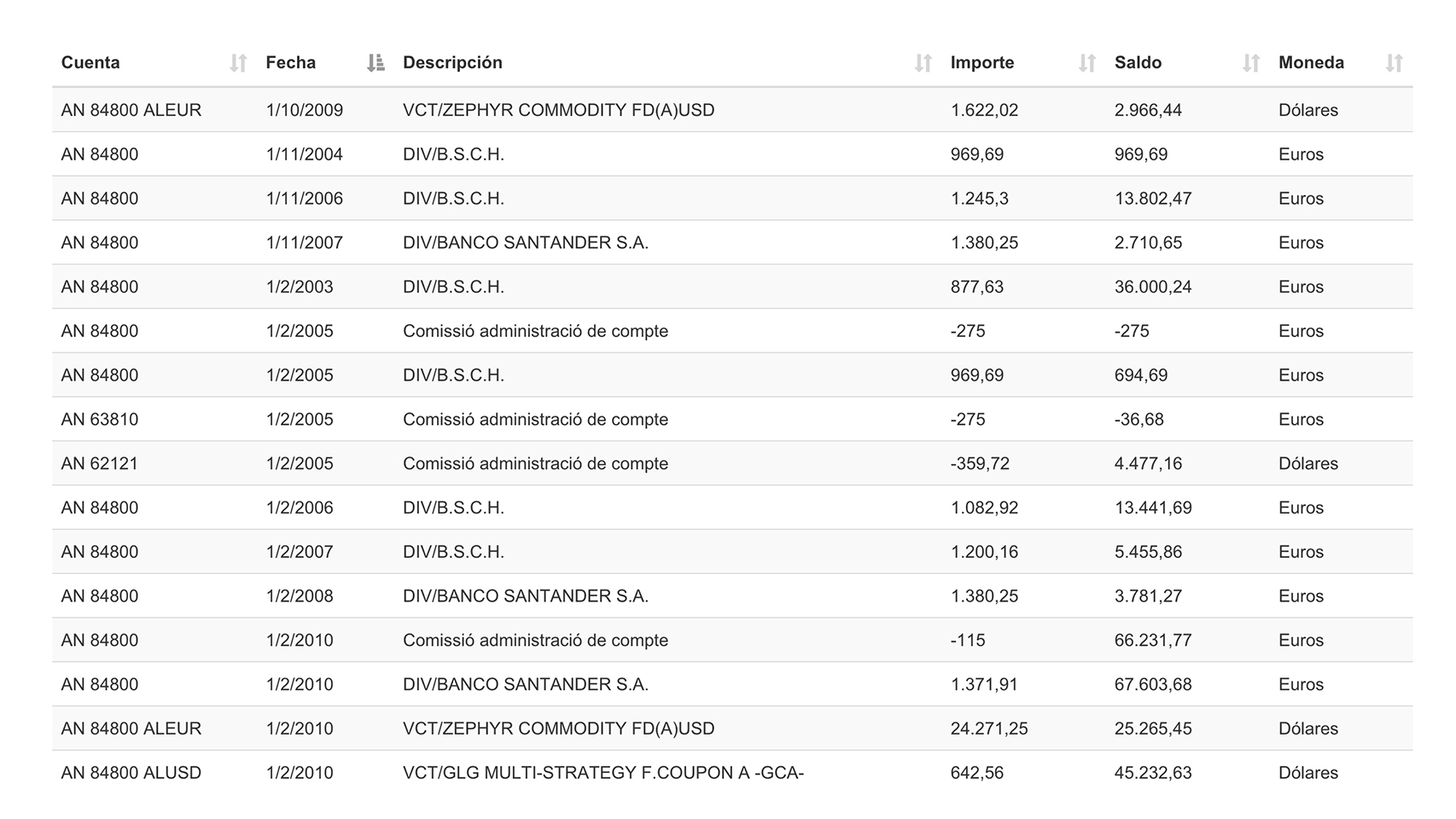Viewport: 1456px width, 819px height.
Task: Click the Moneda header label
Action: click(1311, 63)
